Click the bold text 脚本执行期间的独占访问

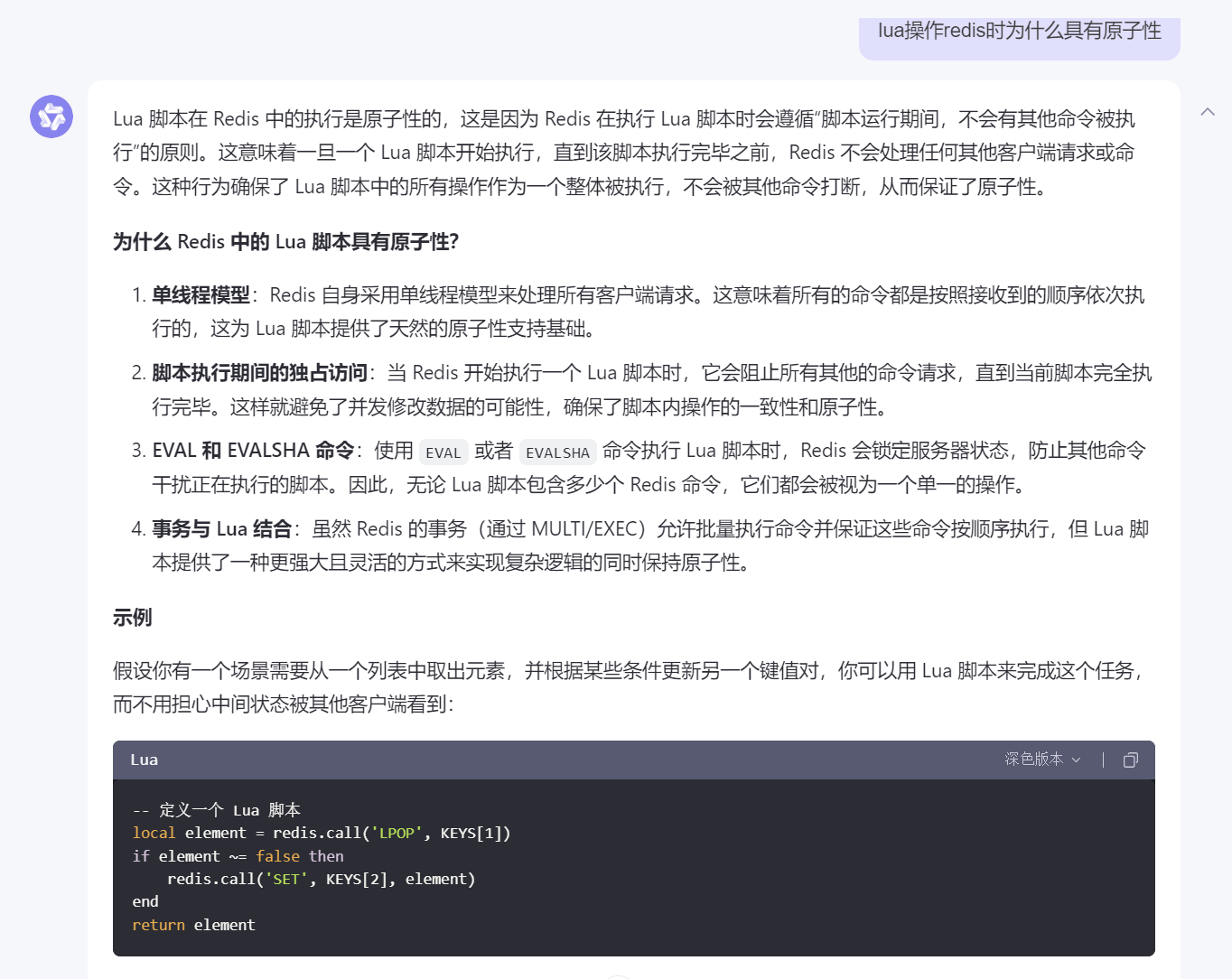[x=260, y=373]
